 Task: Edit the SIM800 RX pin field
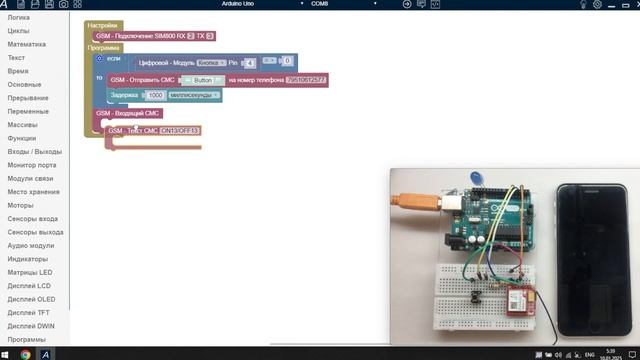click(191, 36)
